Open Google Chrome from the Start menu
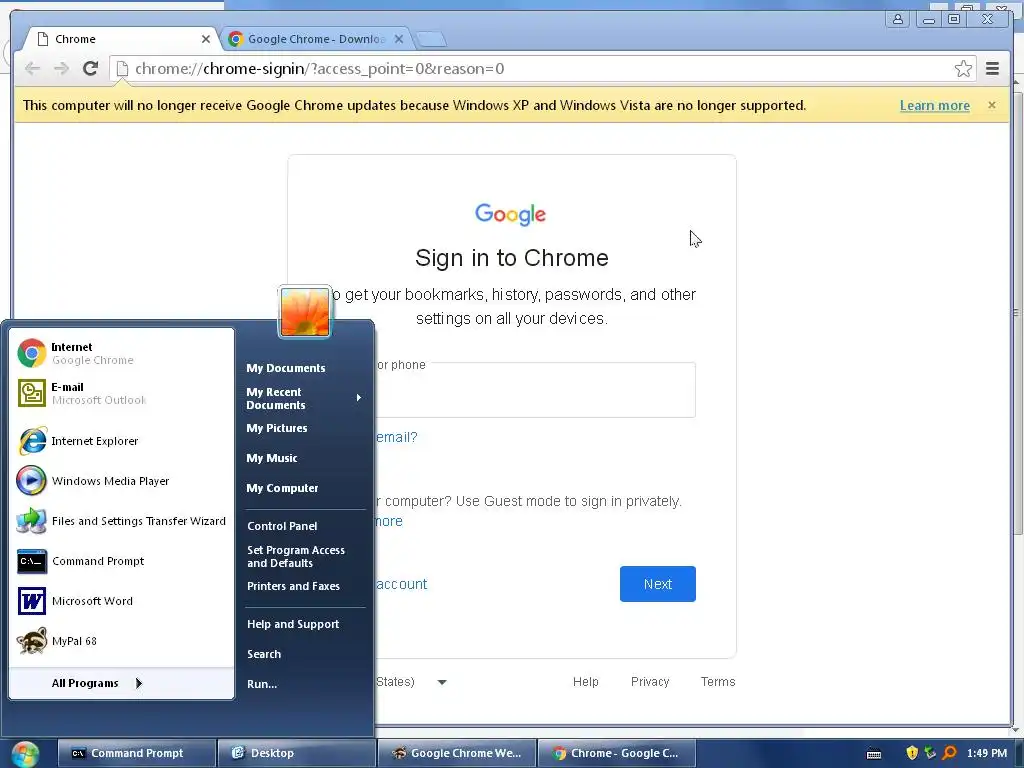 (121, 353)
